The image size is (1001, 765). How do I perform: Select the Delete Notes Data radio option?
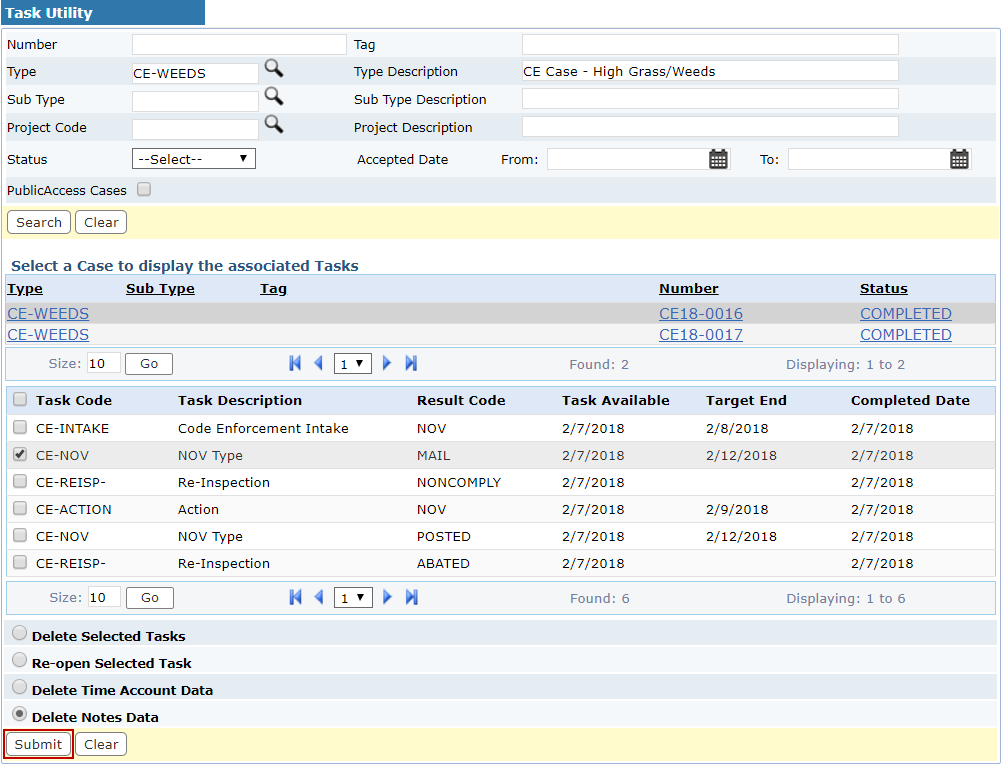20,714
